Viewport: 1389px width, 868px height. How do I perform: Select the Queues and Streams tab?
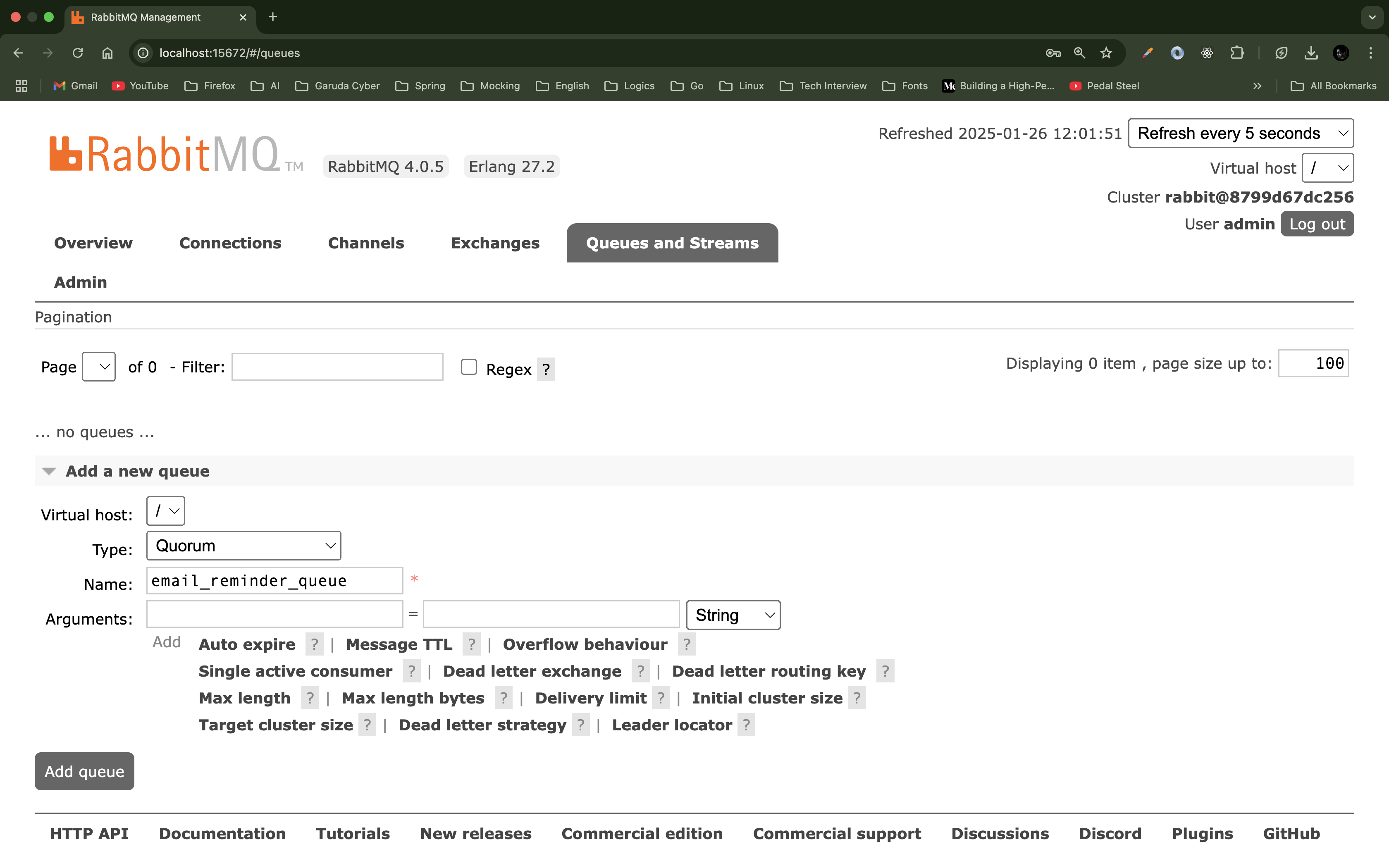pos(672,243)
